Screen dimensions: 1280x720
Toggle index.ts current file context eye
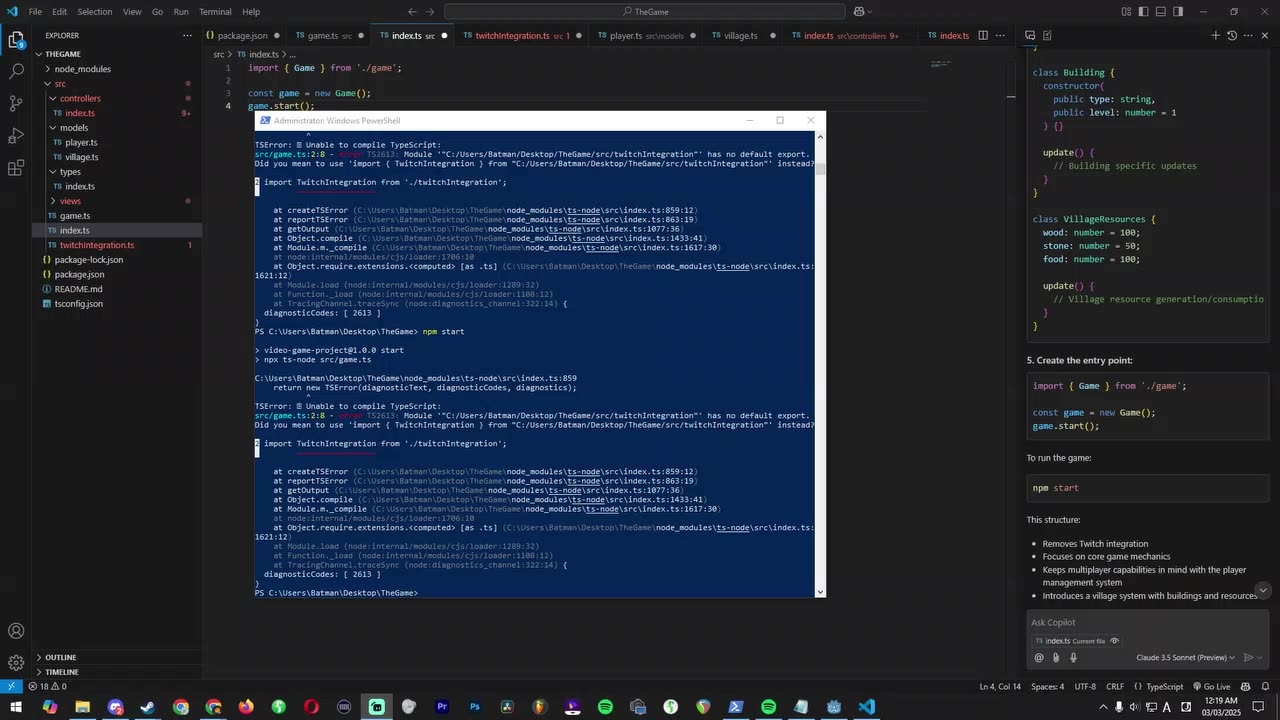1115,641
